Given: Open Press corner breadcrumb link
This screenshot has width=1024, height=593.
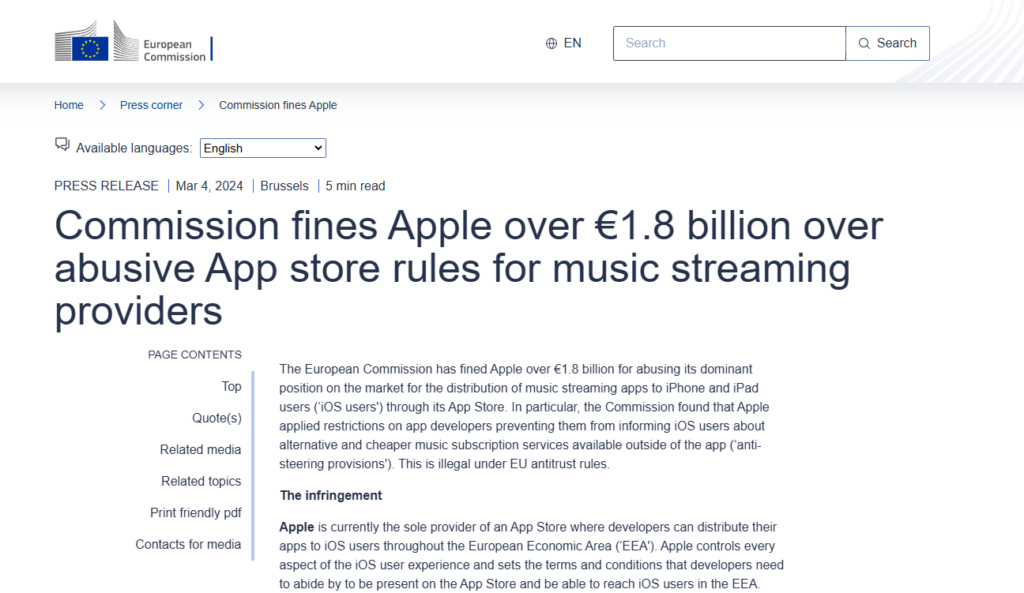Looking at the screenshot, I should [x=151, y=105].
